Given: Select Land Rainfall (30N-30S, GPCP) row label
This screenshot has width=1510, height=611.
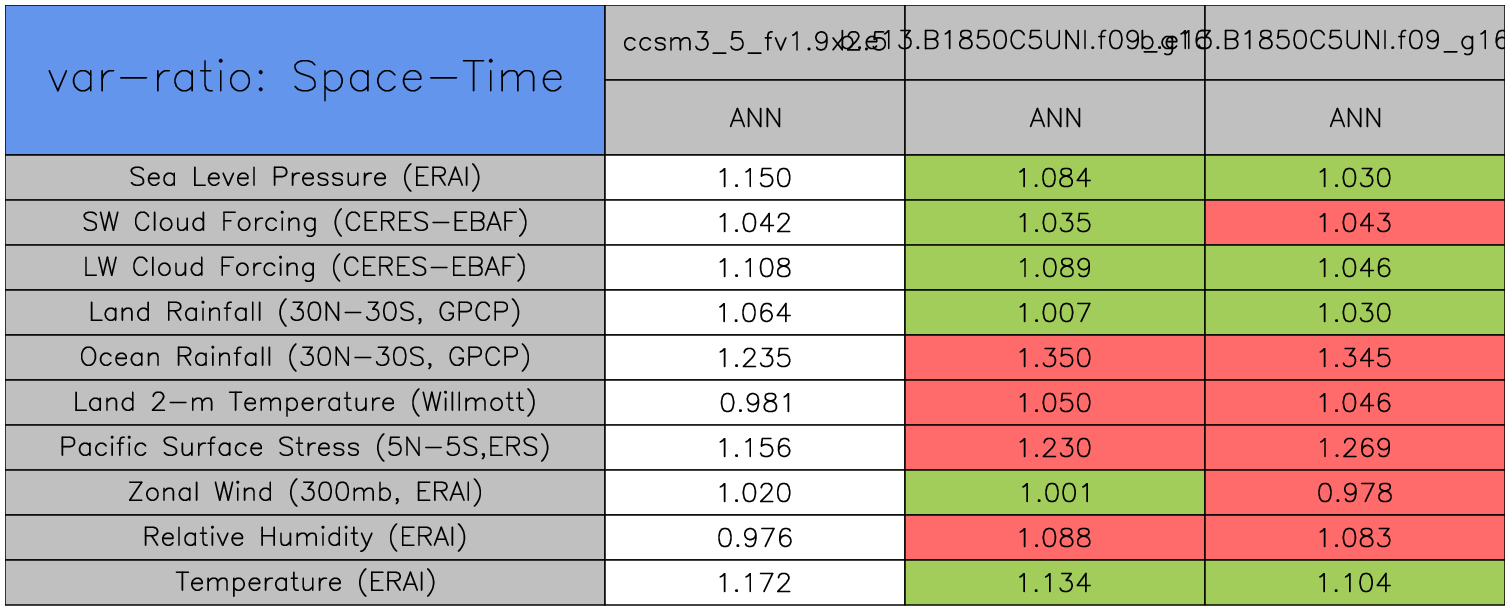Looking at the screenshot, I should coord(305,312).
